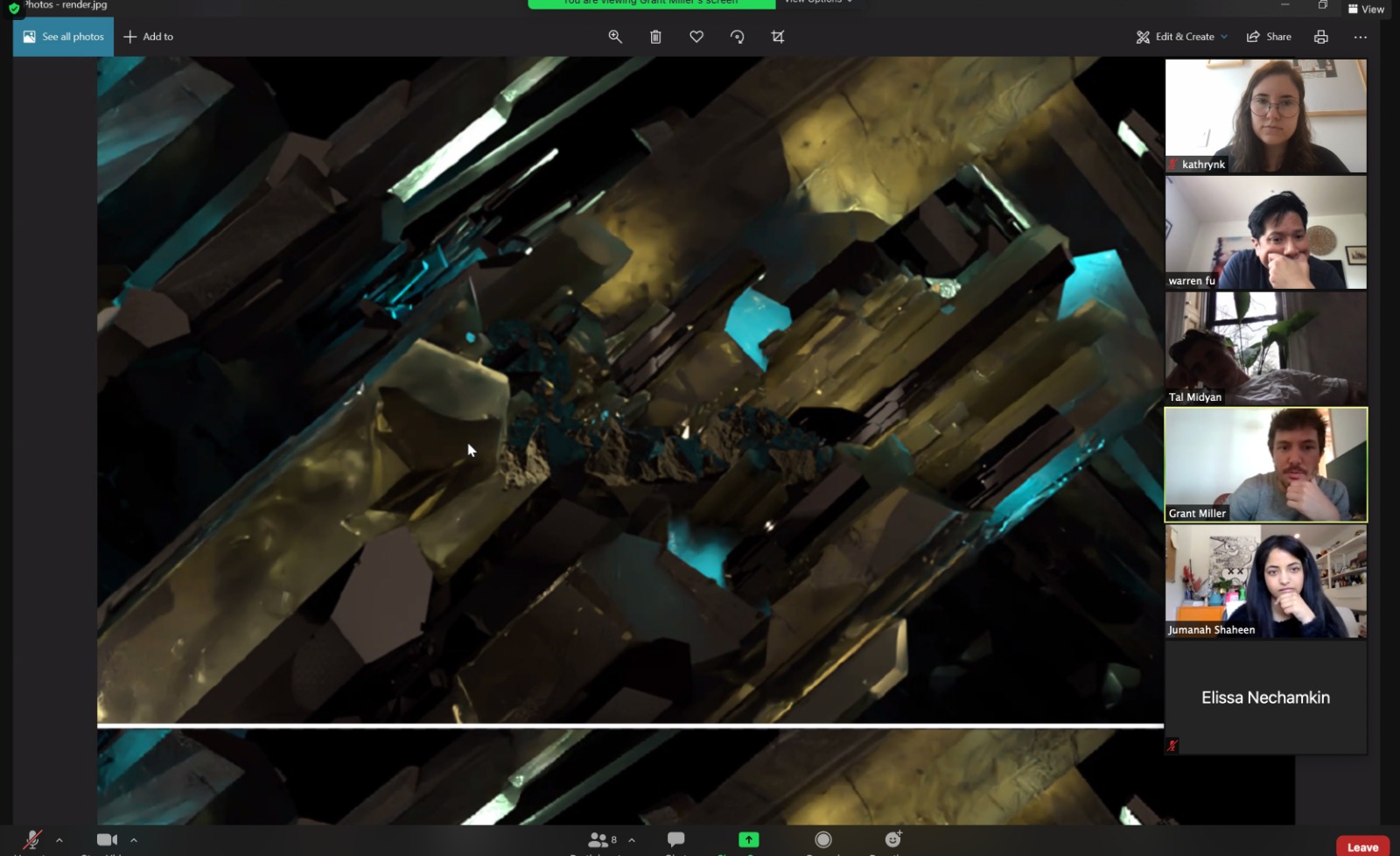
Task: Expand audio options arrow next to microphone
Action: click(59, 840)
